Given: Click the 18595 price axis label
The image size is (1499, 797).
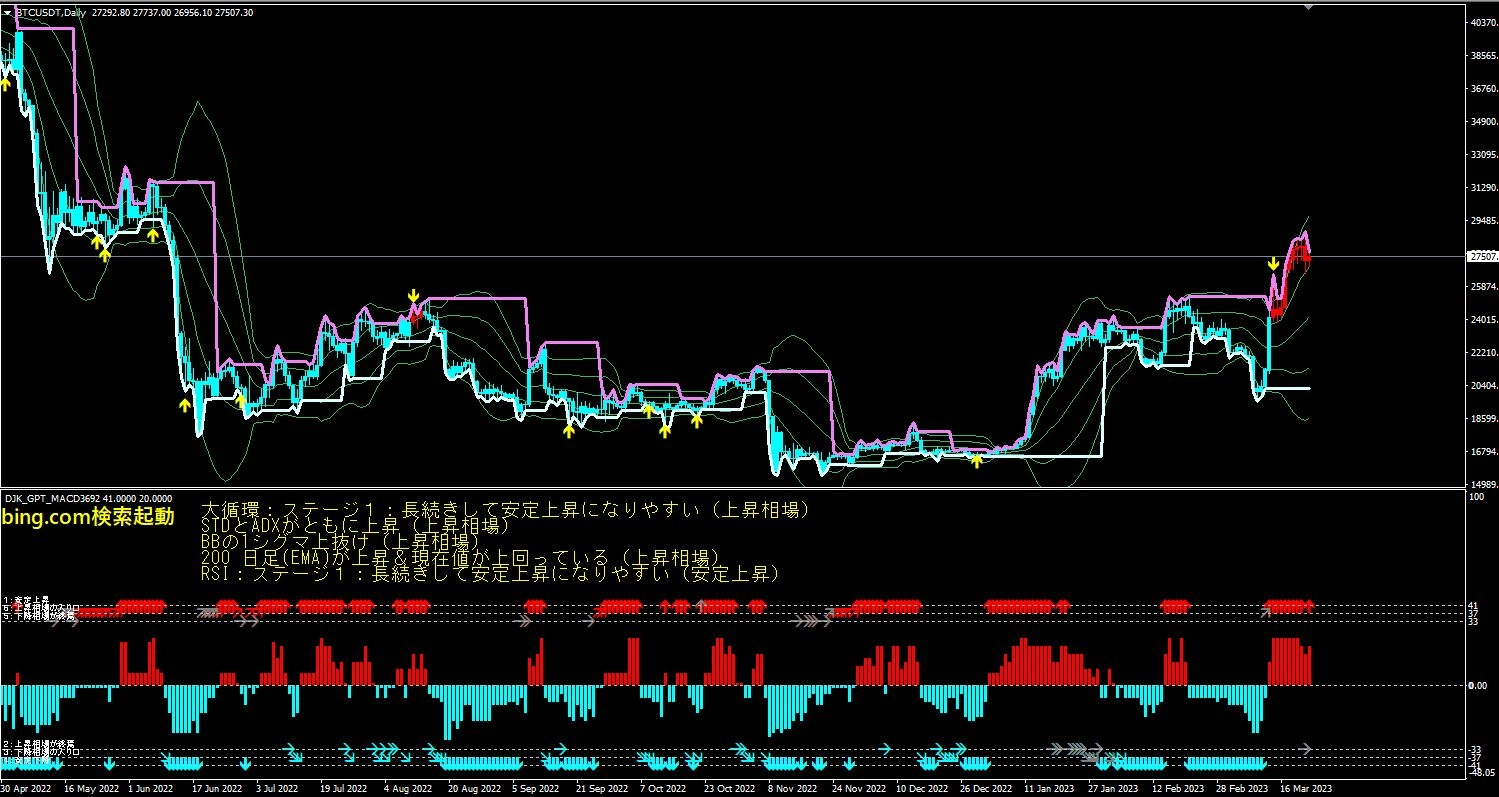Looking at the screenshot, I should click(x=1483, y=419).
